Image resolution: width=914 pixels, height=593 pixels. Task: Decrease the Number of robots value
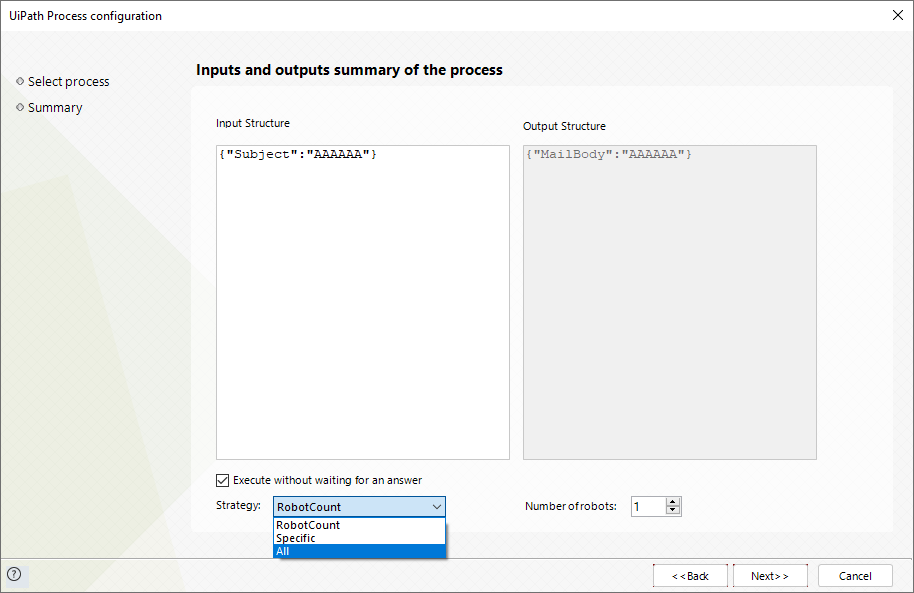[673, 511]
